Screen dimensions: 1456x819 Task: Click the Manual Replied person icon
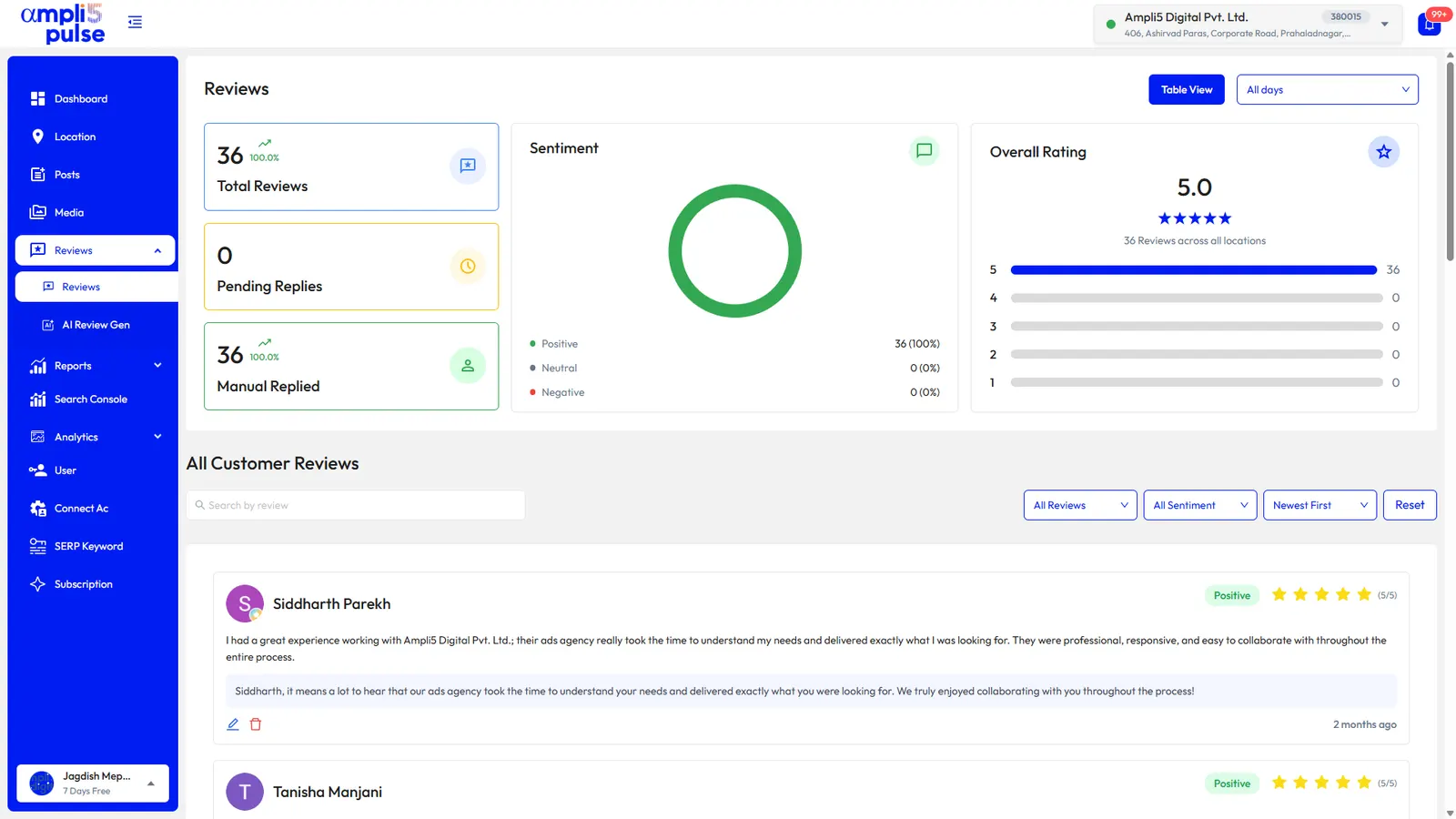[x=468, y=366]
